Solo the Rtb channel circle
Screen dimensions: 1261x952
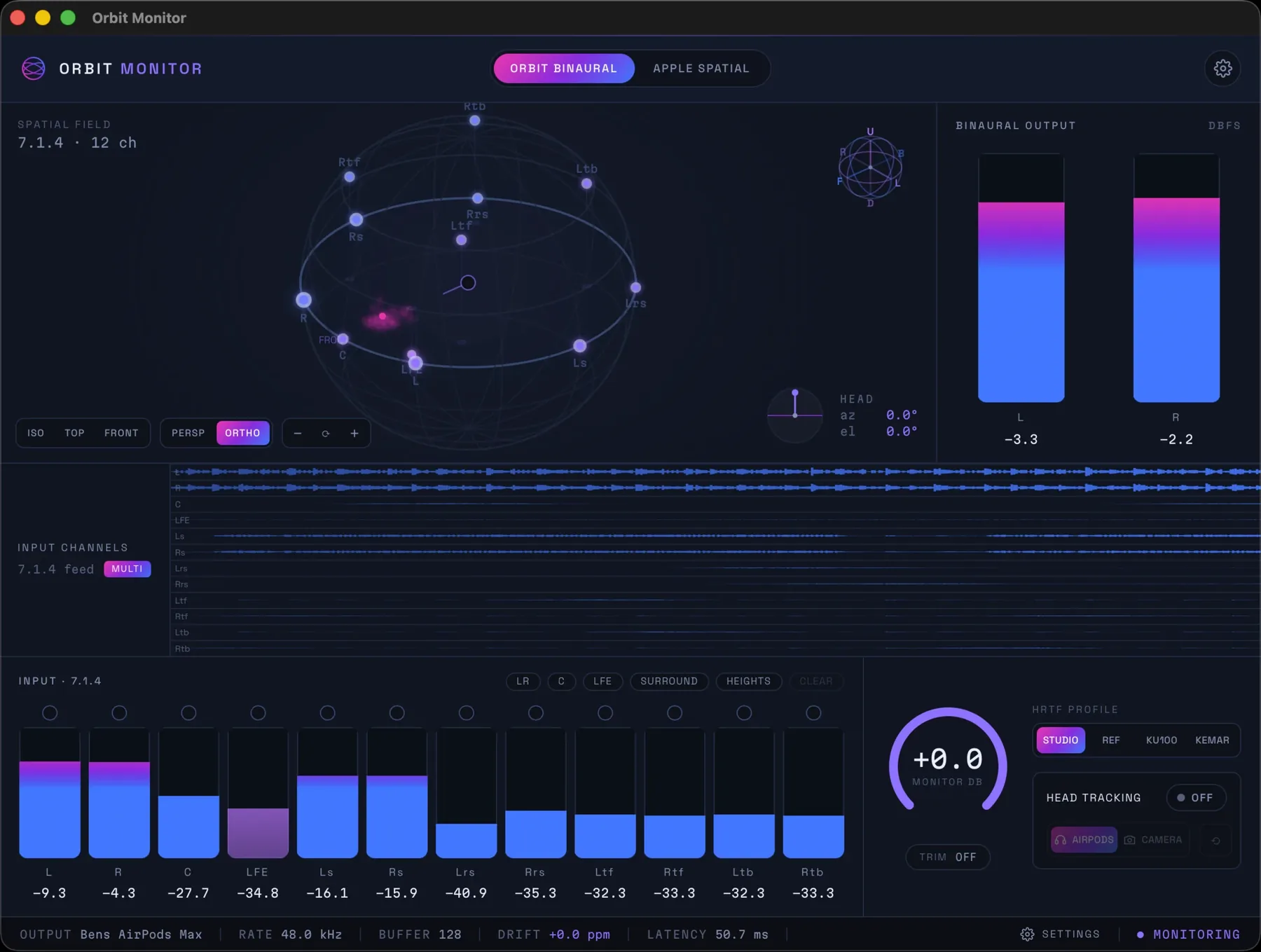tap(813, 712)
